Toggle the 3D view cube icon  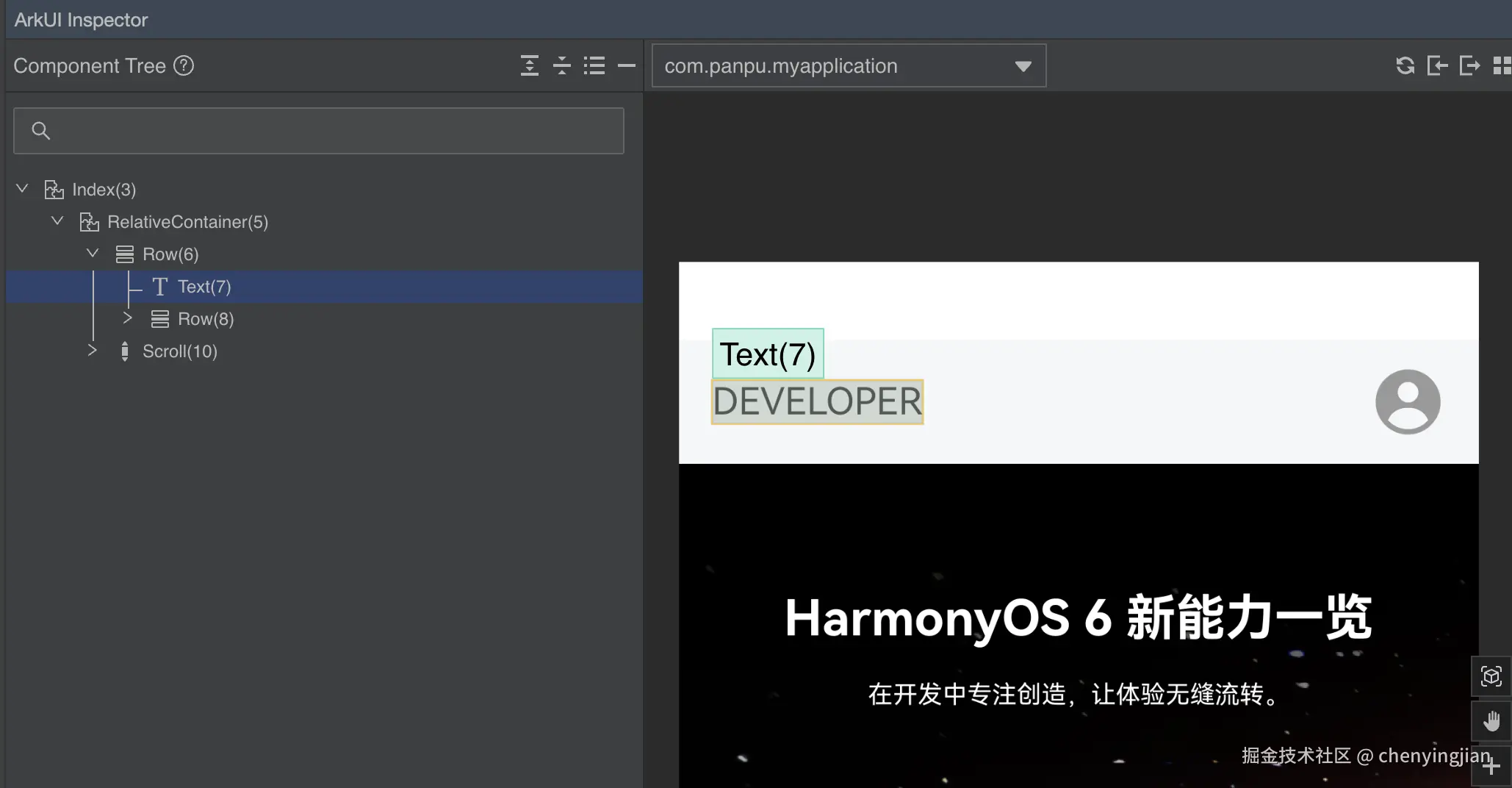(x=1491, y=676)
